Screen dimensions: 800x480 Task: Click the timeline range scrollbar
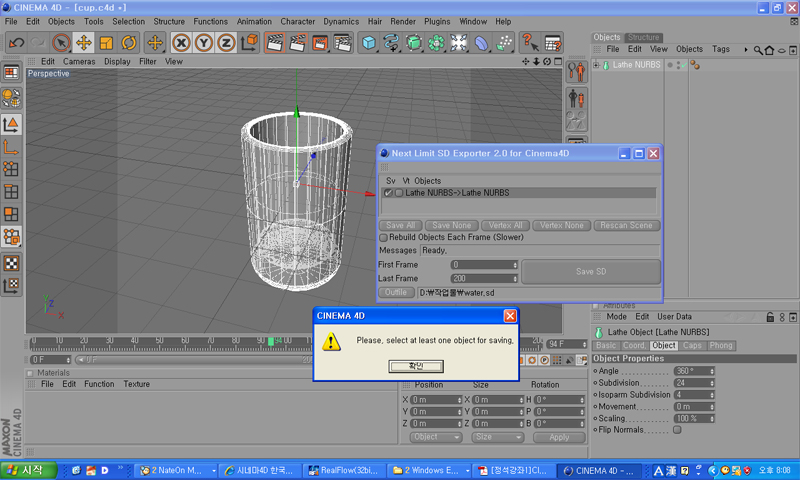coord(194,360)
